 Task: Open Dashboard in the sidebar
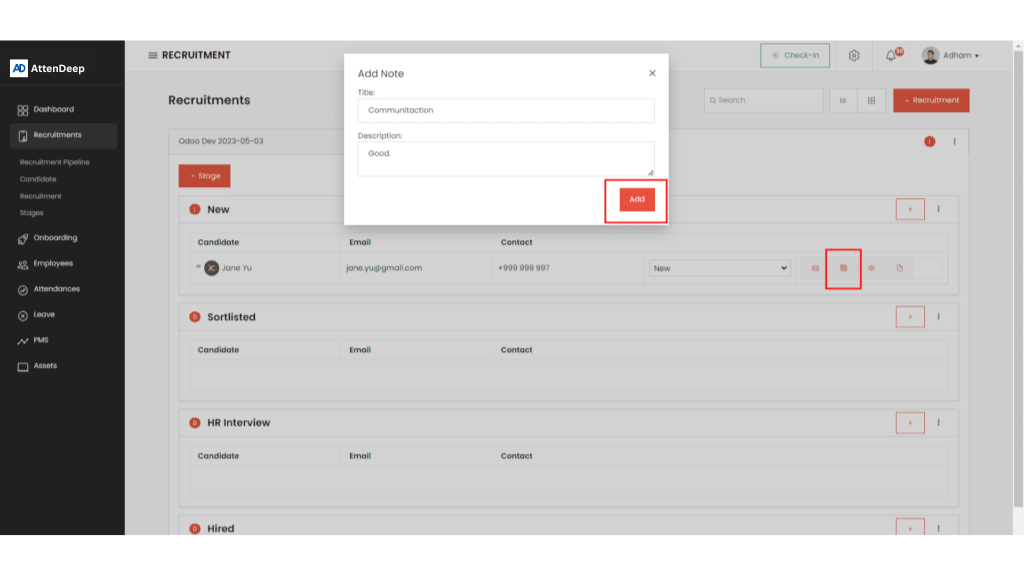tap(53, 110)
